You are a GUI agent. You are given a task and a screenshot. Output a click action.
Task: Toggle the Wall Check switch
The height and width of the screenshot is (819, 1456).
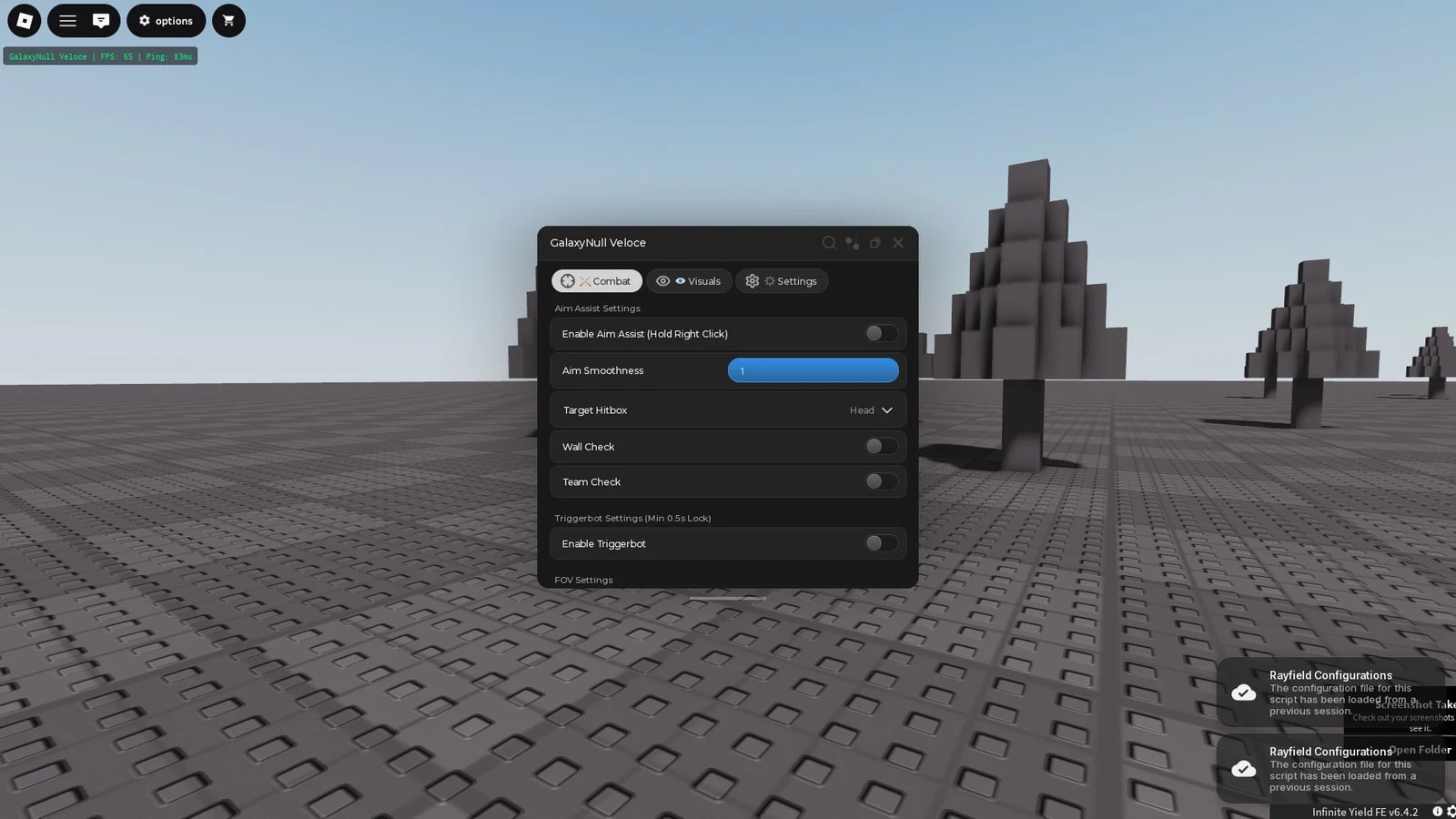coord(881,446)
